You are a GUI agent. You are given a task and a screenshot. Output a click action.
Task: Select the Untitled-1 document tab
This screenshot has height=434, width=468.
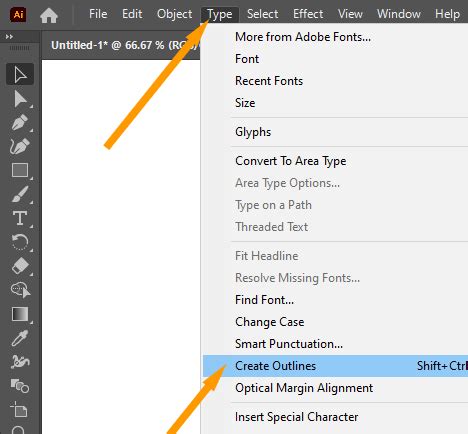121,45
